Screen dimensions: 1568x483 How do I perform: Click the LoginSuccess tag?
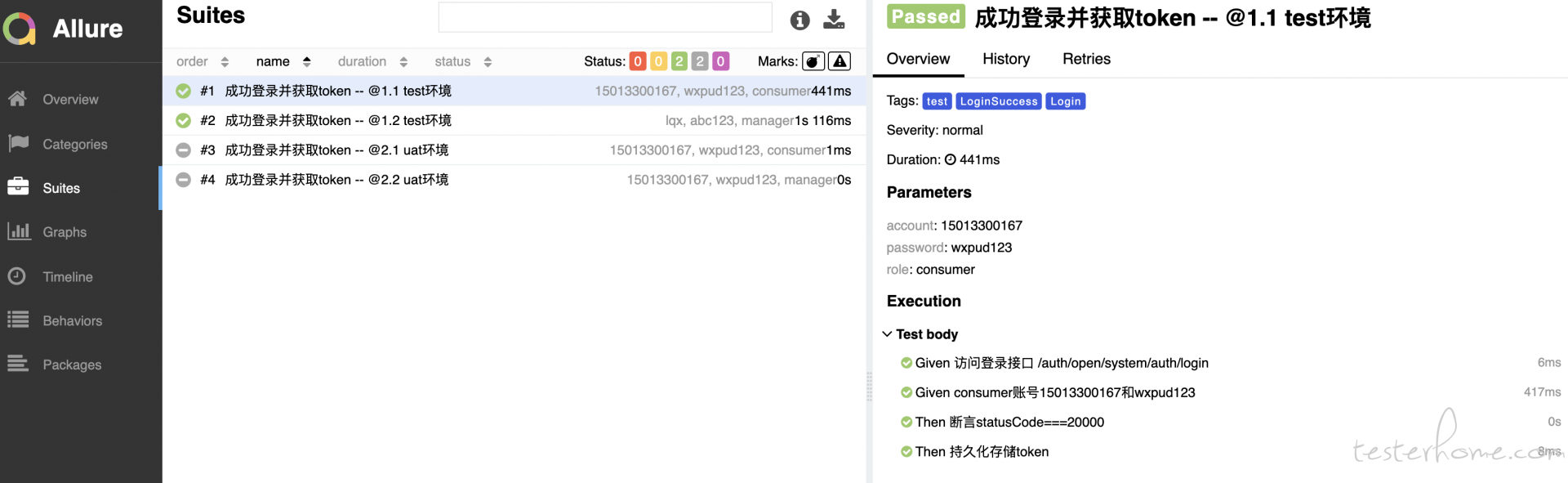[x=999, y=101]
